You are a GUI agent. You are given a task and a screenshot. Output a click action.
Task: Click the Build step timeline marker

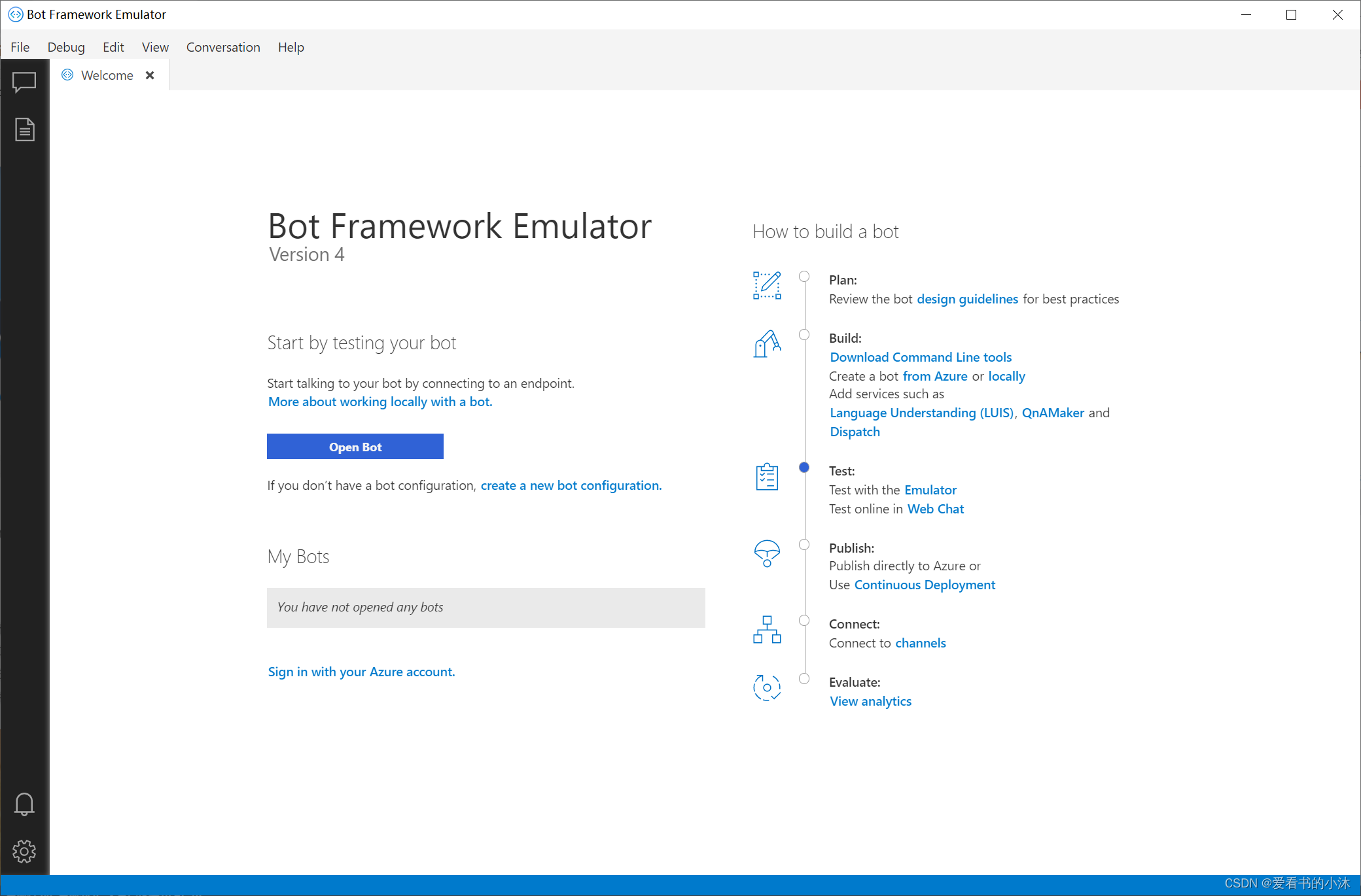[804, 335]
